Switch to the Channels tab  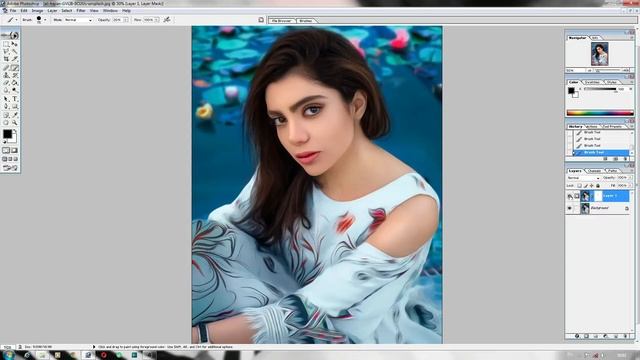(594, 171)
